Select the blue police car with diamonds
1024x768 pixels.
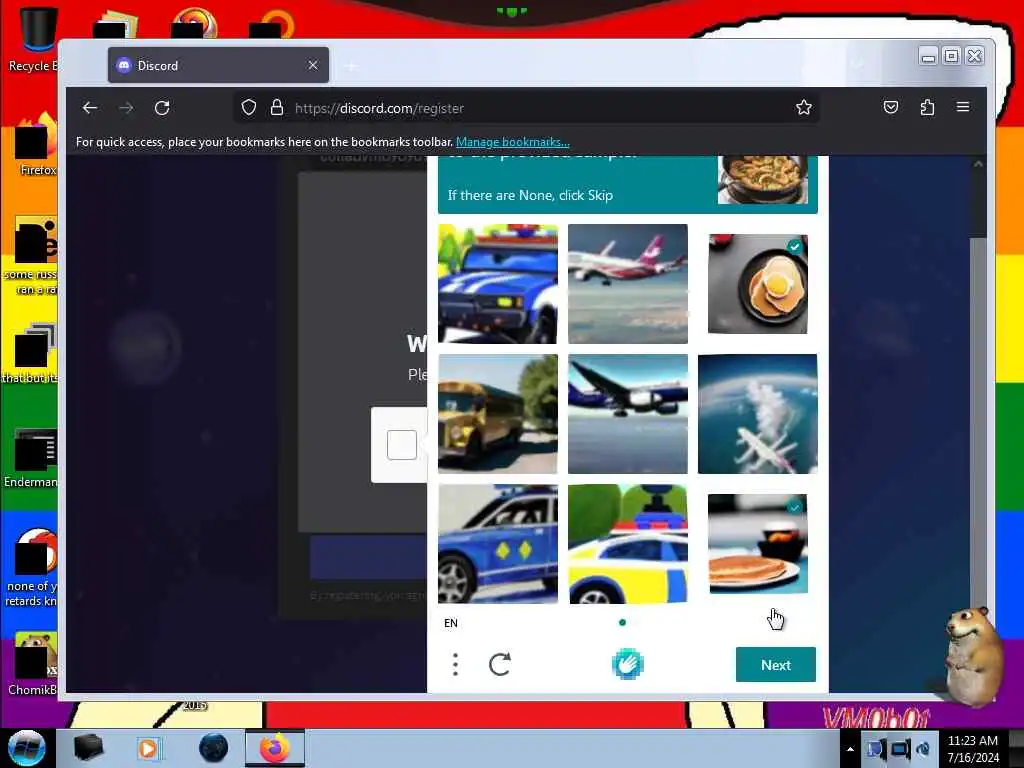(498, 543)
